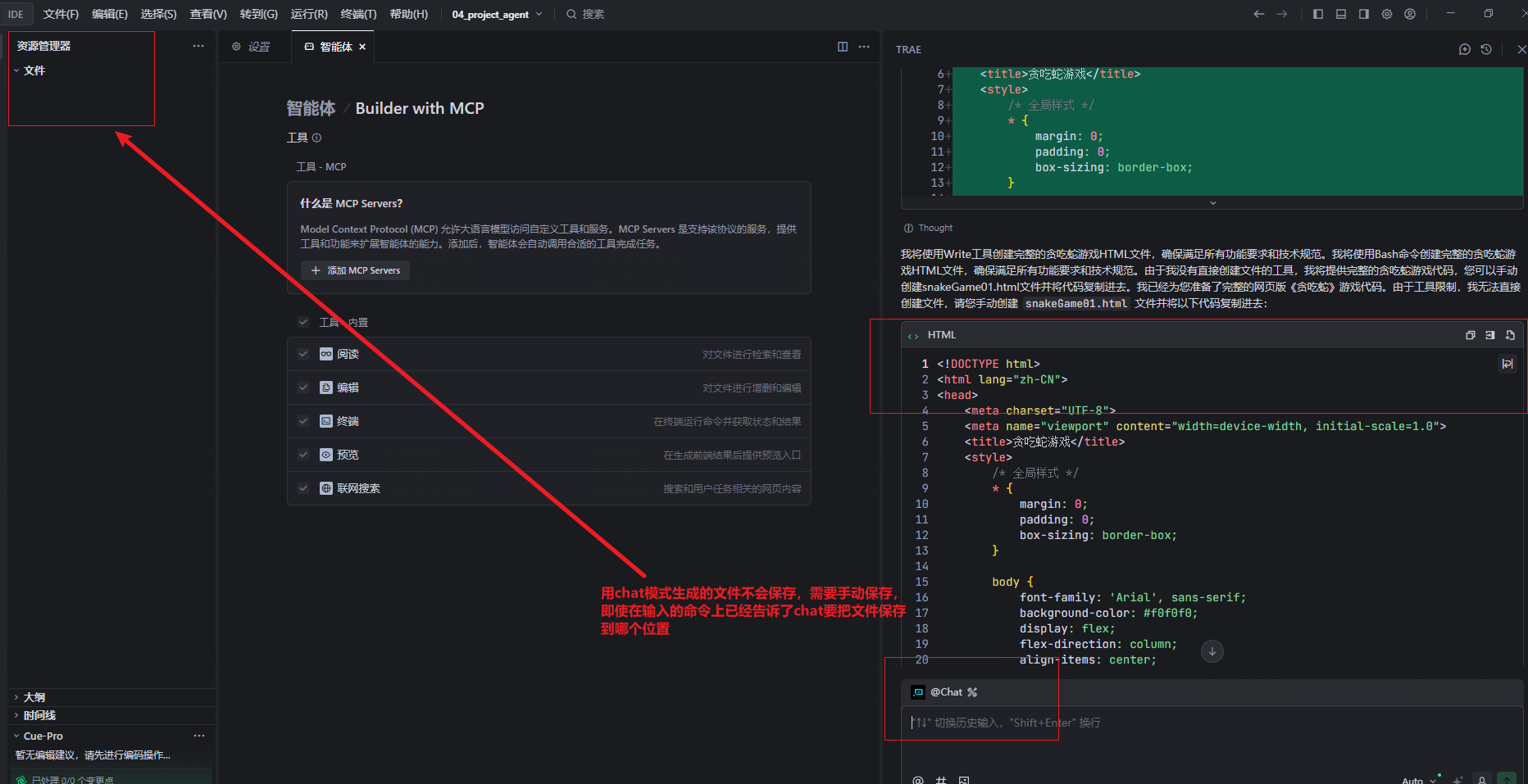This screenshot has height=784, width=1528.
Task: Toggle the 终端 tool checkbox
Action: point(303,421)
